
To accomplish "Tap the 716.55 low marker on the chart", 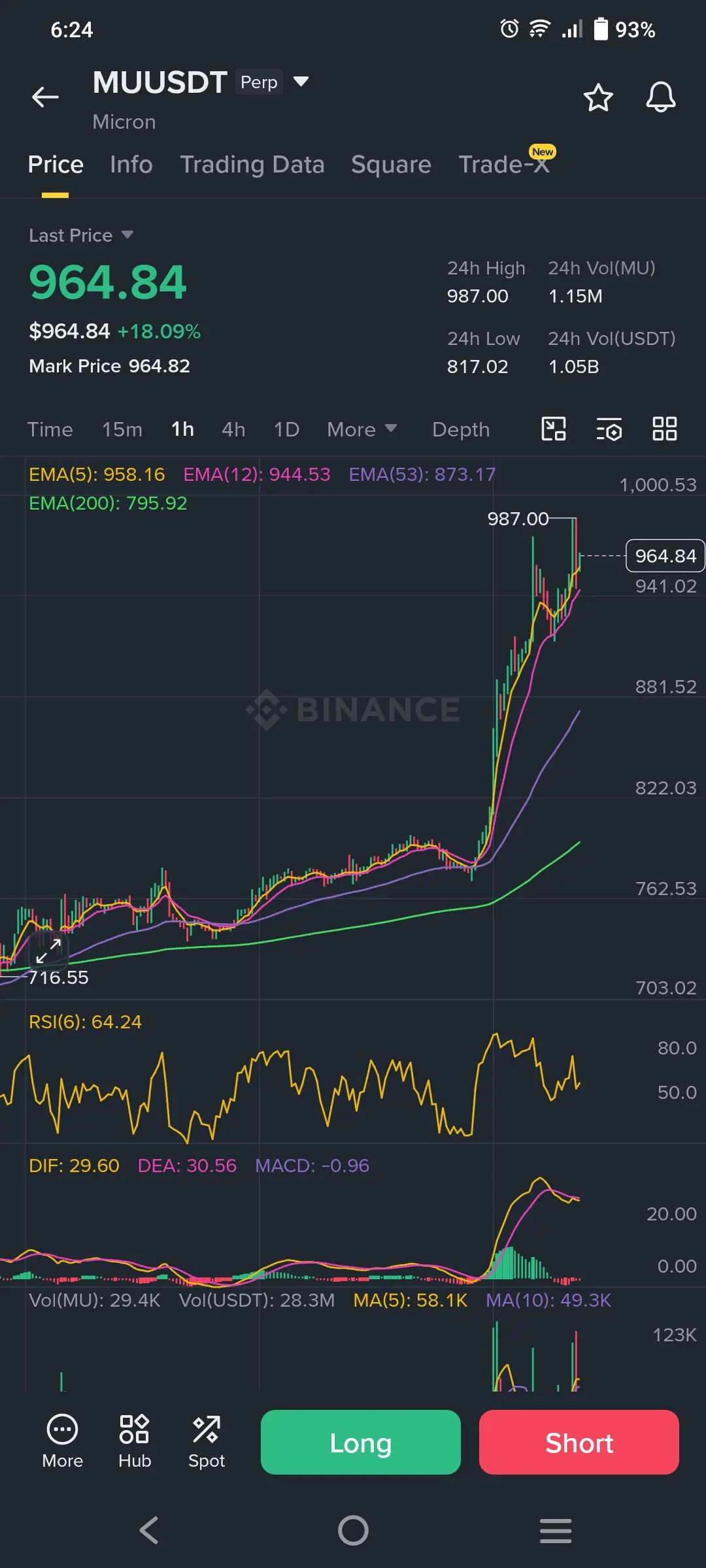I will click(58, 977).
